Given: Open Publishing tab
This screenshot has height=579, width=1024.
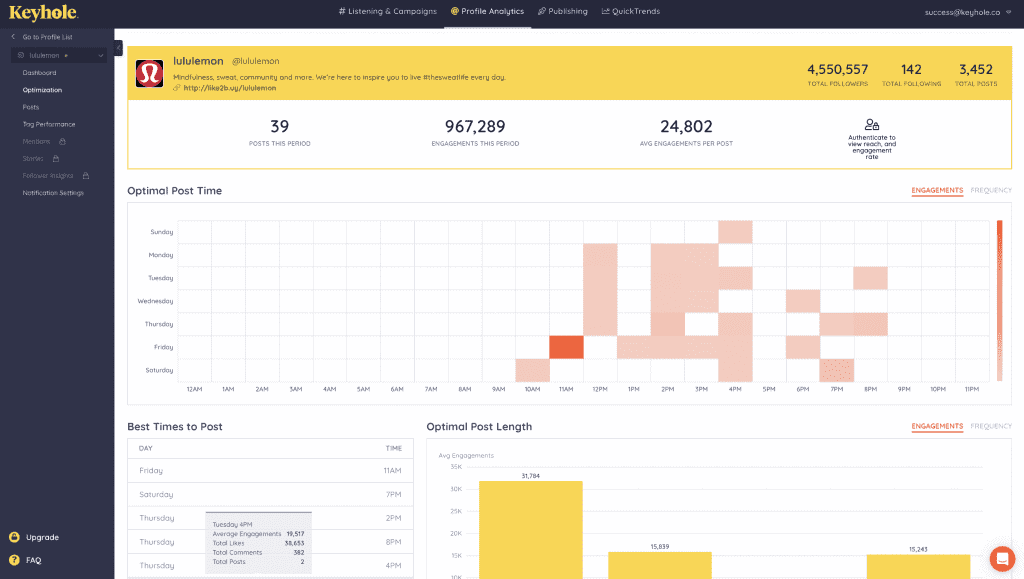Looking at the screenshot, I should coord(562,11).
